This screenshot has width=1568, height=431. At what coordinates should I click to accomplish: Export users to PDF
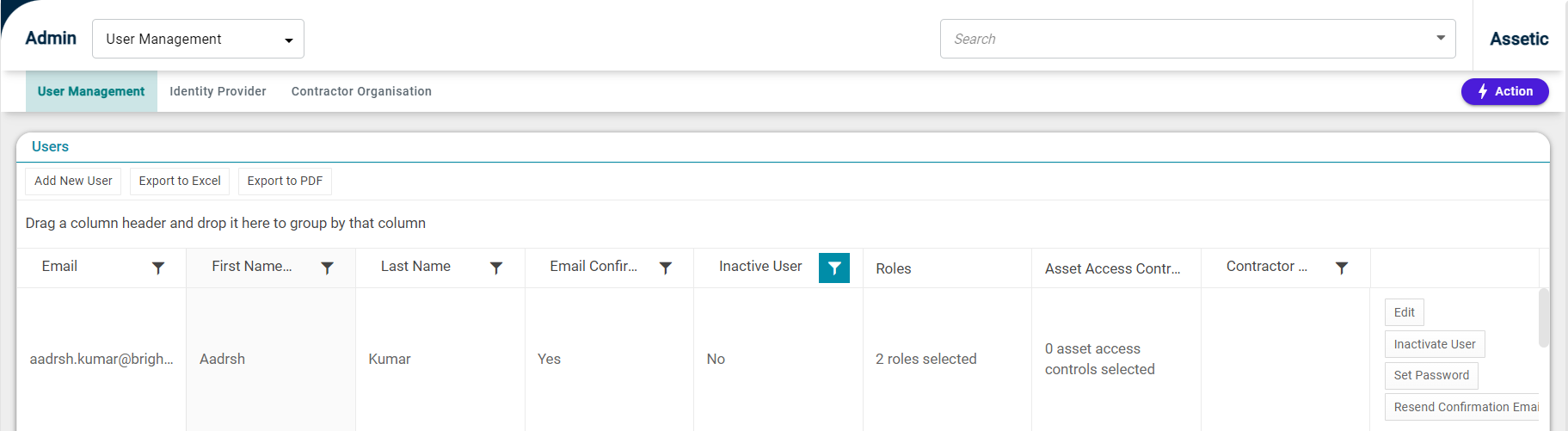click(x=285, y=181)
